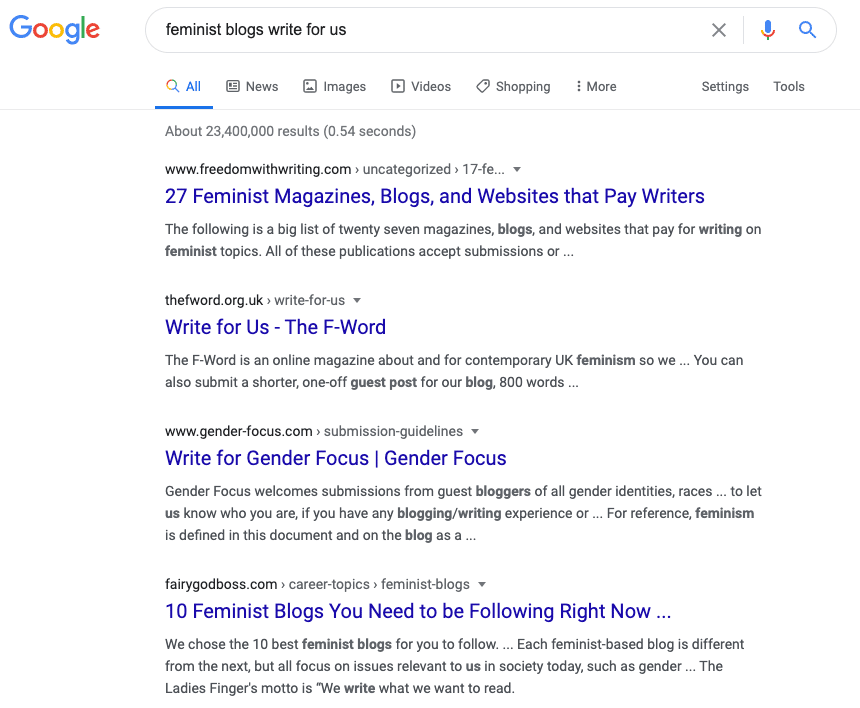
Task: Open the Videos tab
Action: (x=421, y=87)
